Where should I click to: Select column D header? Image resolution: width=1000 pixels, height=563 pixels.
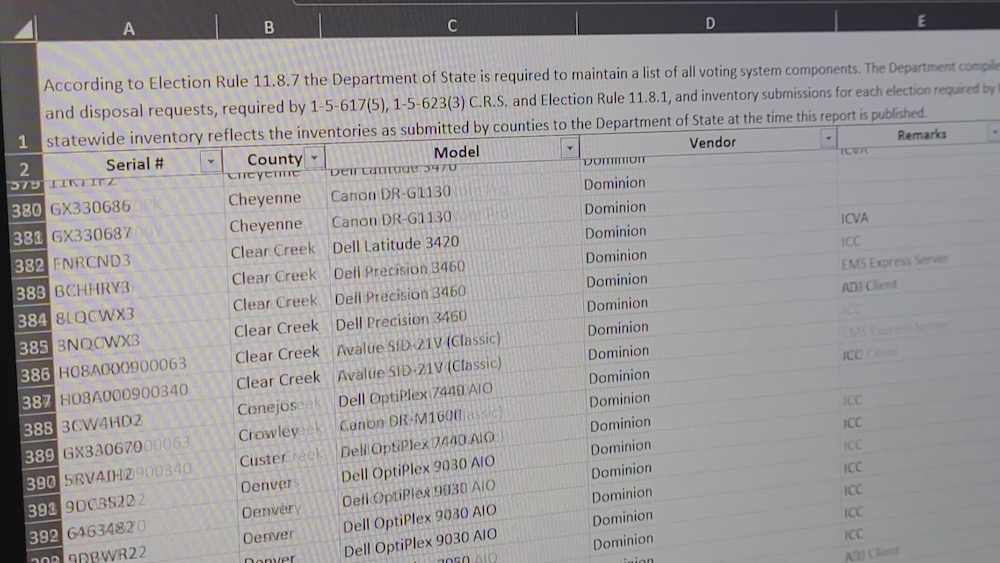(710, 23)
